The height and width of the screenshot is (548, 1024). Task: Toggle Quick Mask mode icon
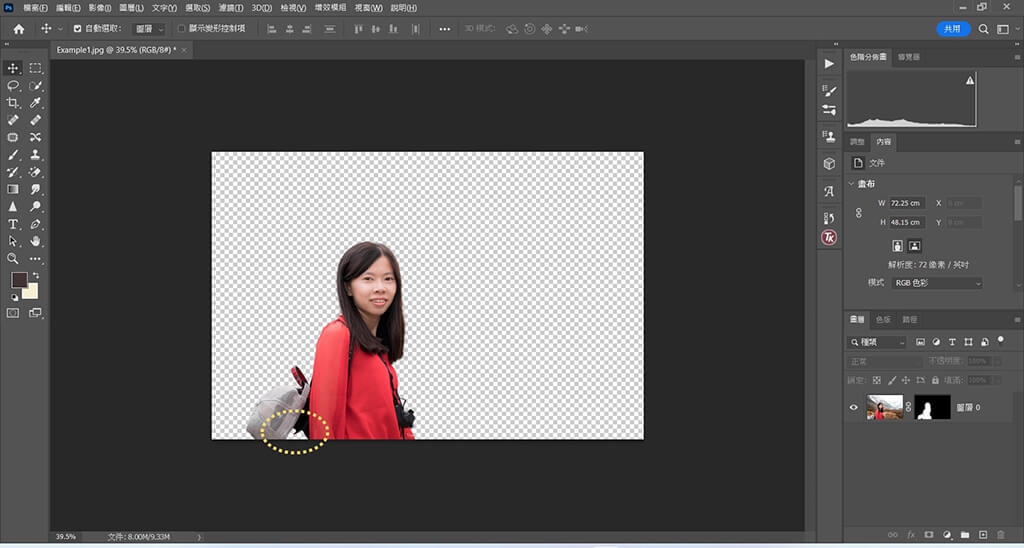point(12,313)
